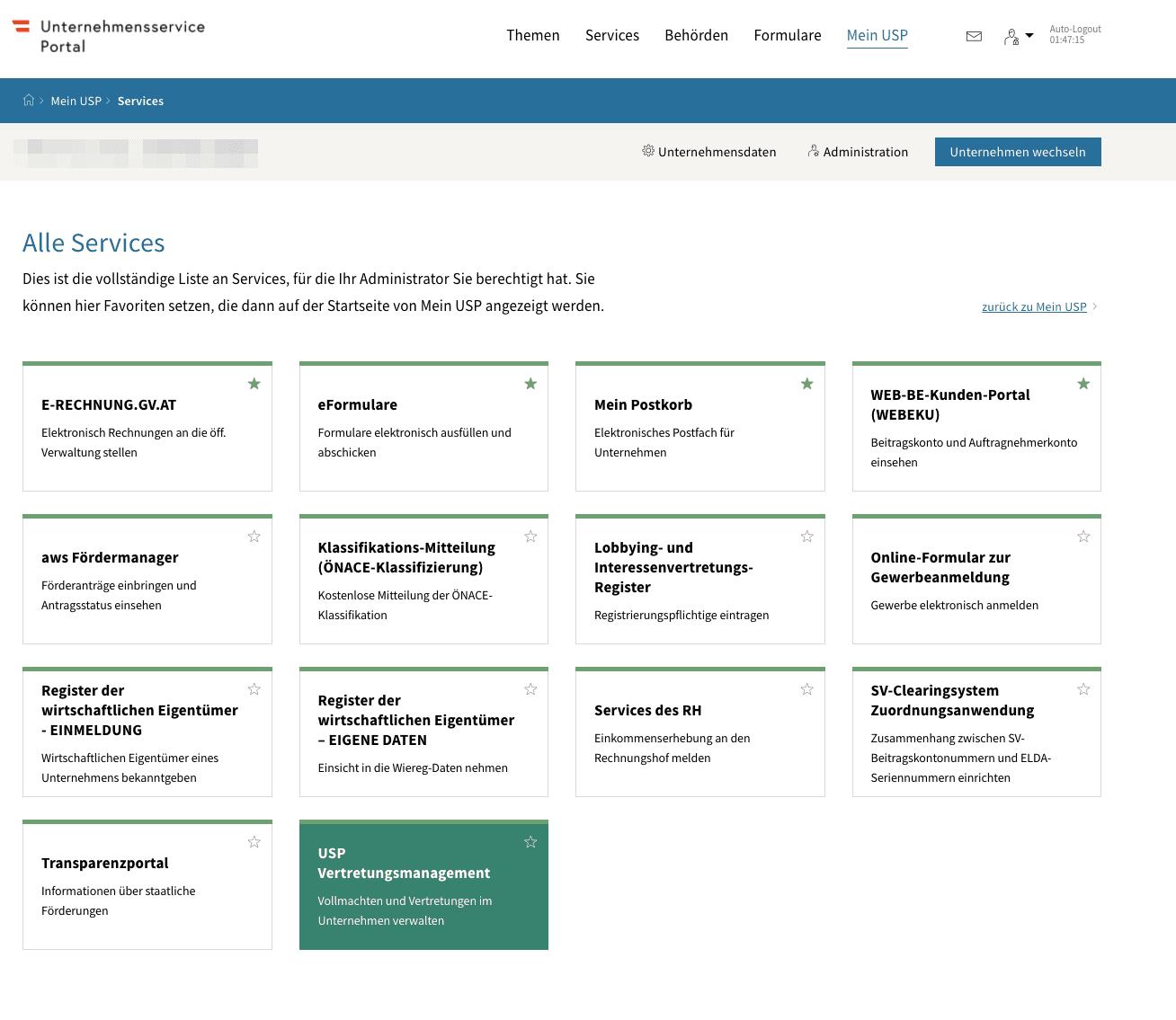Open the Services menu in navigation

coord(612,35)
